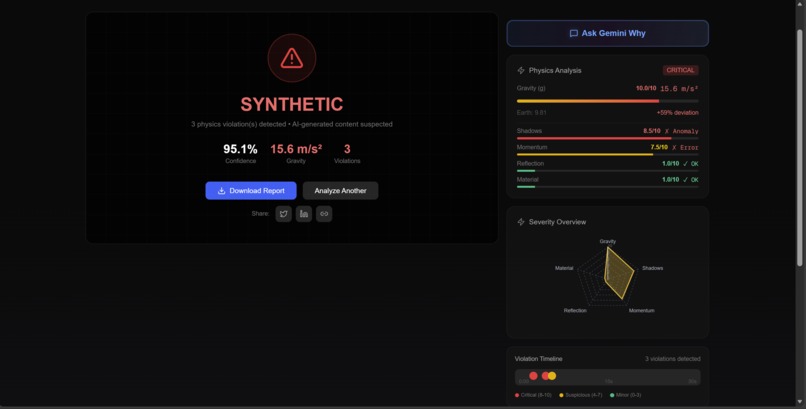The height and width of the screenshot is (409, 806).
Task: Click the Shadows X Anomaly status
Action: tap(682, 132)
